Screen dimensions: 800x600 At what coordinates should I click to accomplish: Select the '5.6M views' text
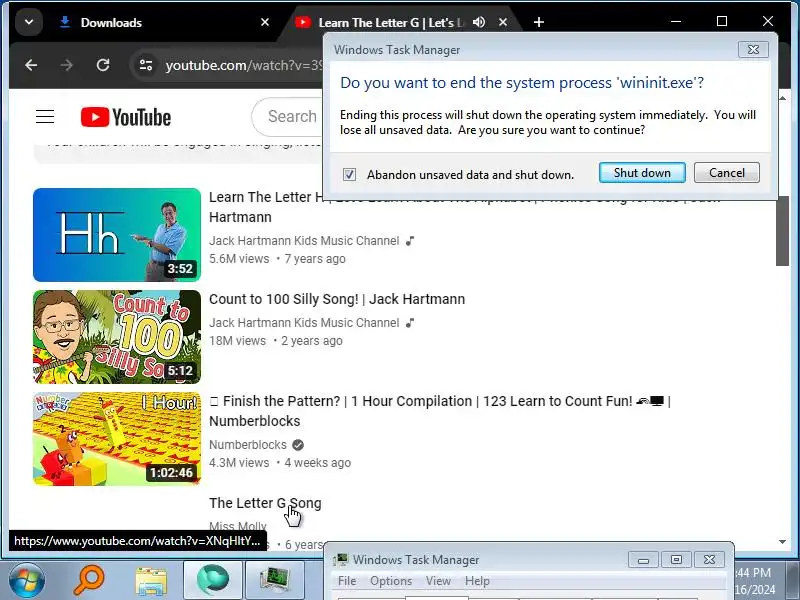coord(239,259)
